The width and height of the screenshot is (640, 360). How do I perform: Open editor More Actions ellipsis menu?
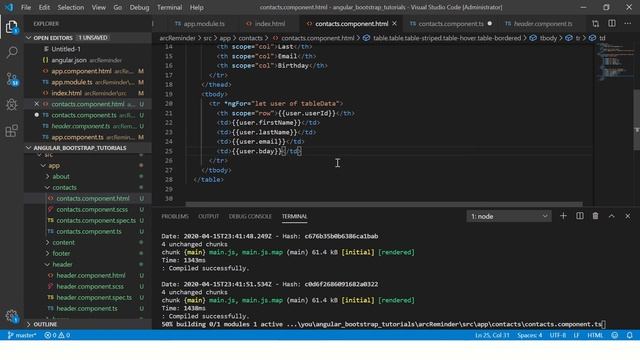click(x=628, y=24)
